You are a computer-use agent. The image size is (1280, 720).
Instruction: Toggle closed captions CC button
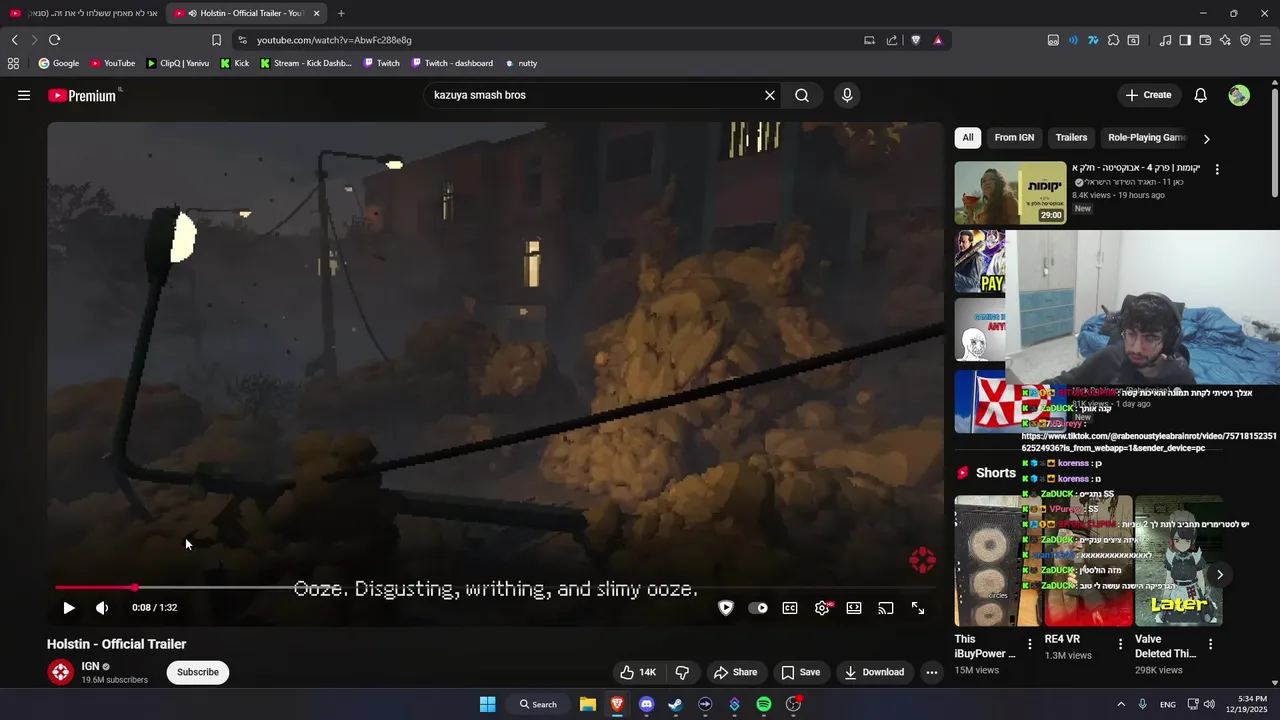click(790, 608)
